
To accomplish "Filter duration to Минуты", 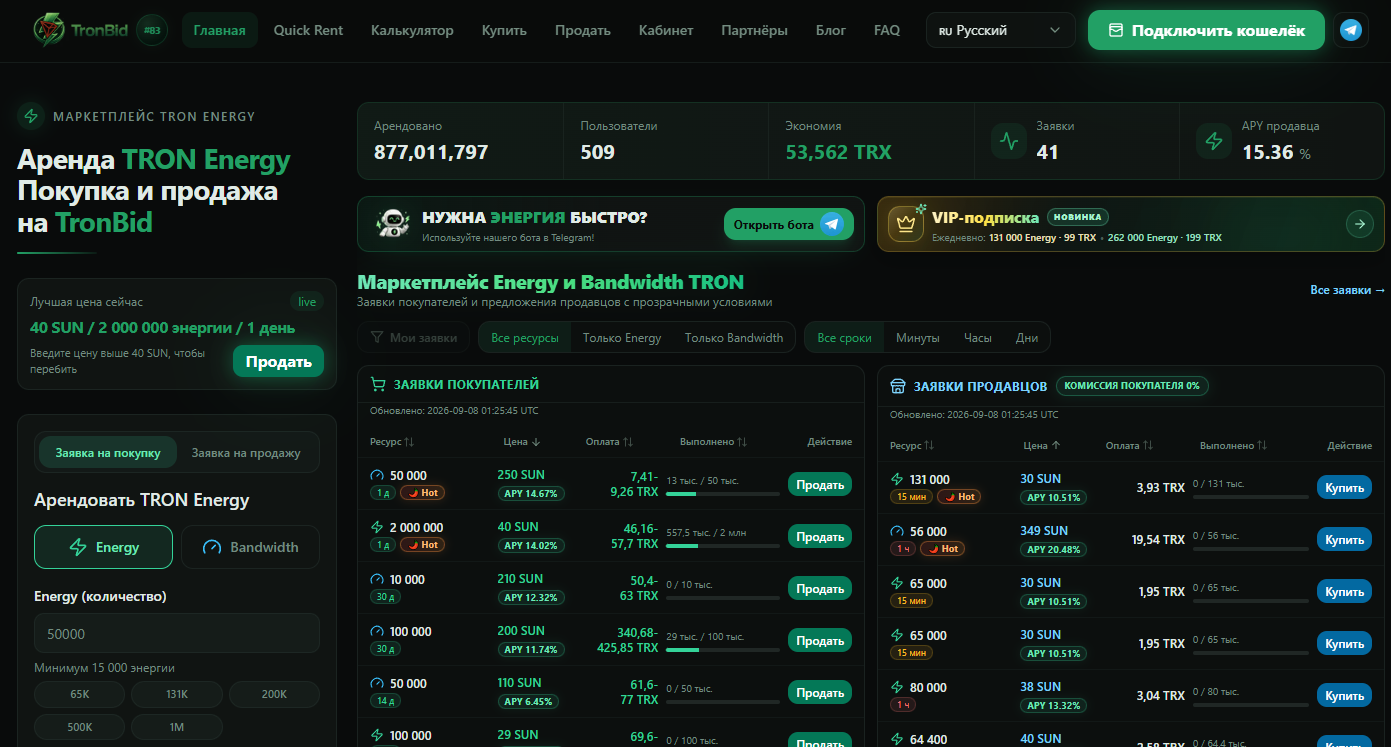I will click(x=918, y=337).
